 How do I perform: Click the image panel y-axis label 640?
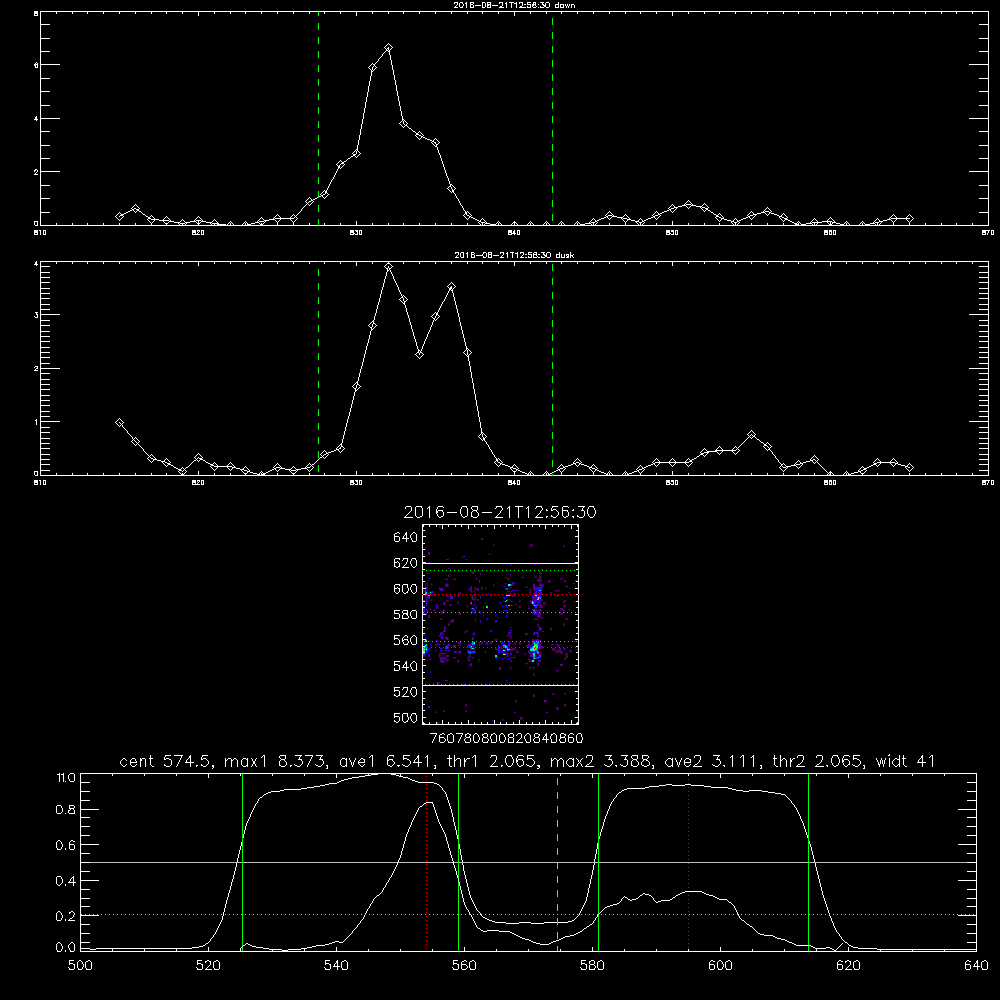405,537
